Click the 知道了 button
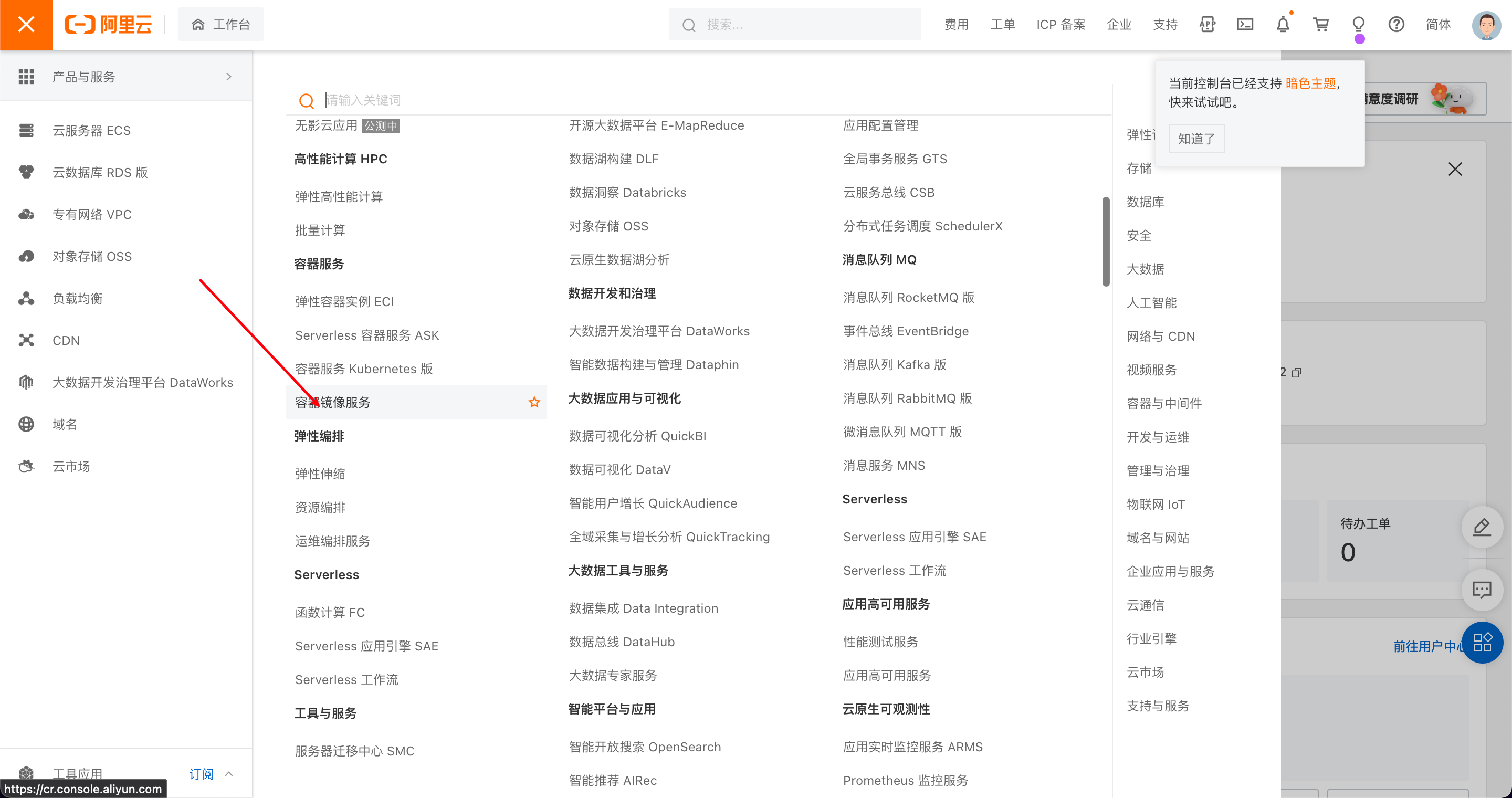Viewport: 1512px width, 798px height. pyautogui.click(x=1196, y=139)
